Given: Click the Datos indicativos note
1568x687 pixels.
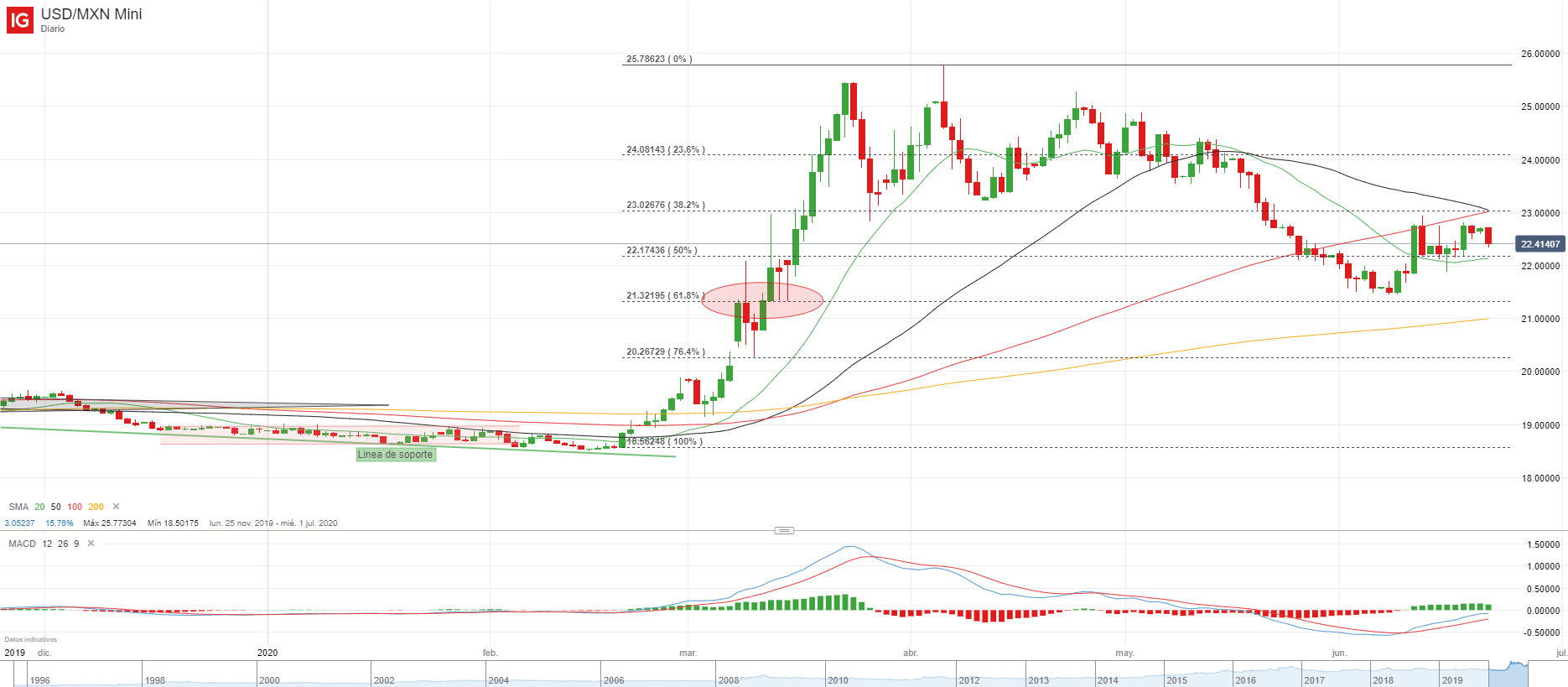Looking at the screenshot, I should pyautogui.click(x=30, y=639).
